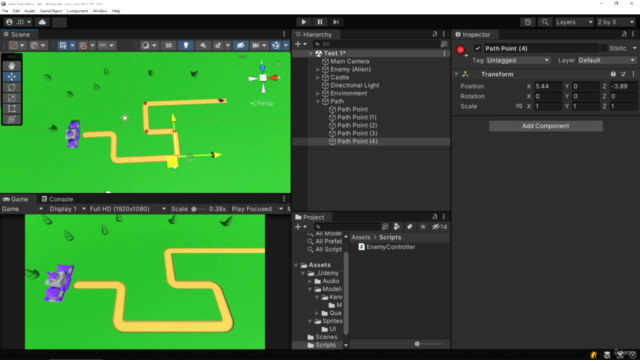640x360 pixels.
Task: Open Hierarchy panel three-dot menu
Action: (444, 34)
